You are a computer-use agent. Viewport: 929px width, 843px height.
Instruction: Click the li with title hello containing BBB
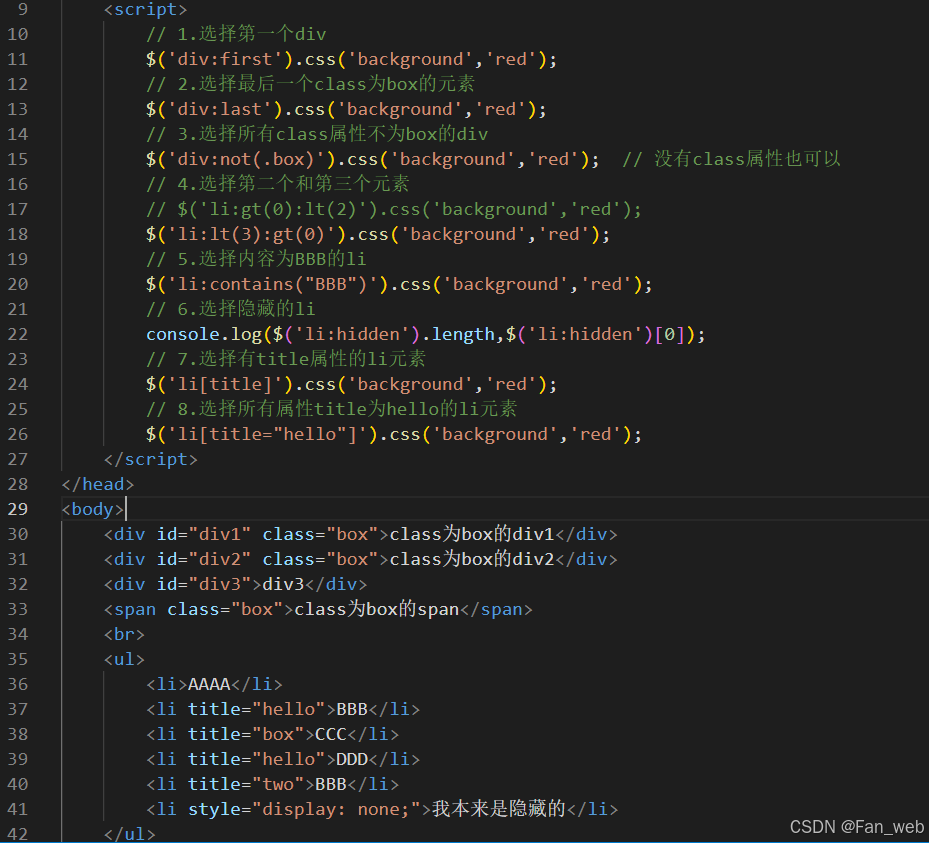coord(283,709)
